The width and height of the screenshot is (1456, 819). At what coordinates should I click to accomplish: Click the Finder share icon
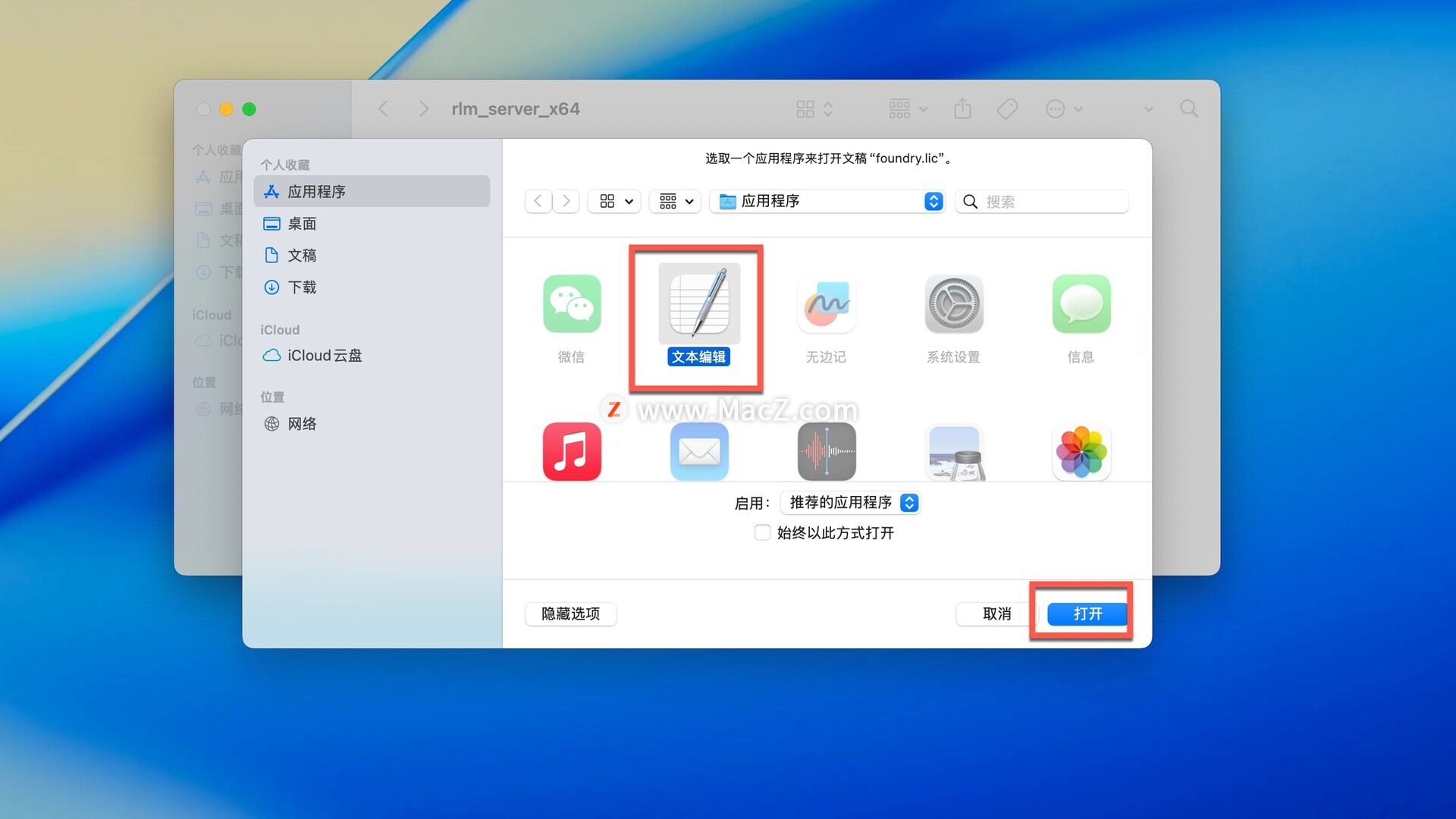coord(962,108)
